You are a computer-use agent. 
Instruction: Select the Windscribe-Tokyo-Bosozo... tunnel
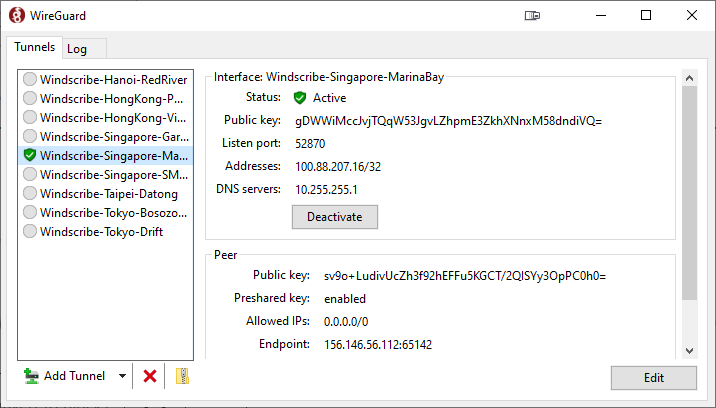[105, 212]
